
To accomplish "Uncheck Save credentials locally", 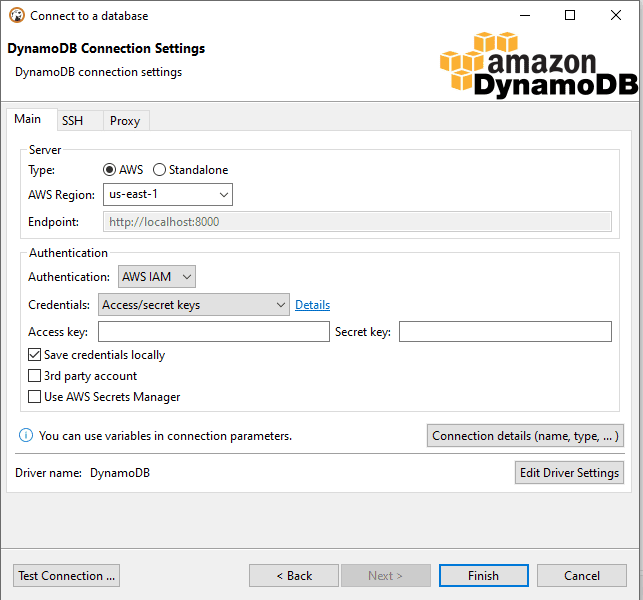I will coord(34,354).
